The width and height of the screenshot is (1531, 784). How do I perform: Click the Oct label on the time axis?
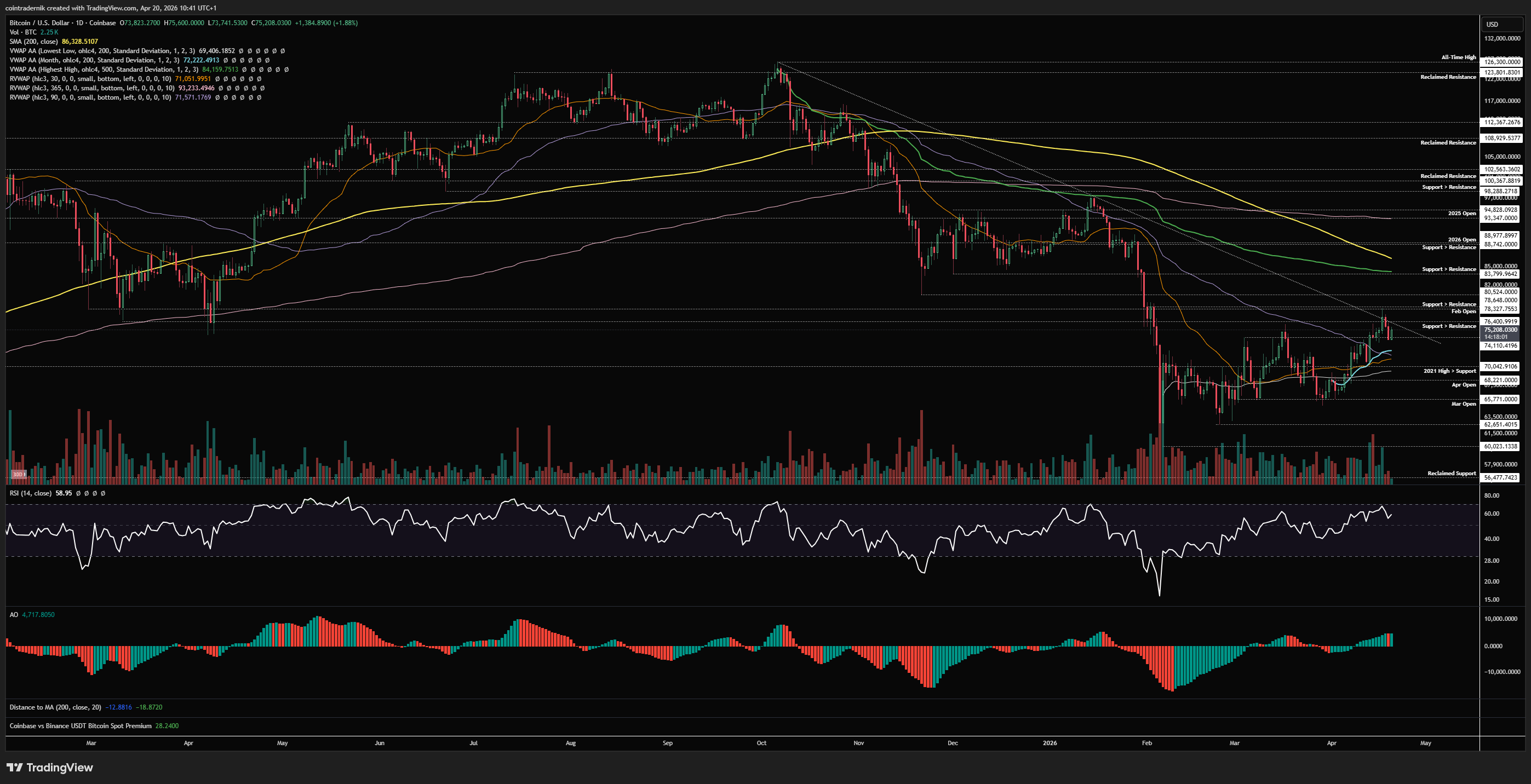[761, 743]
